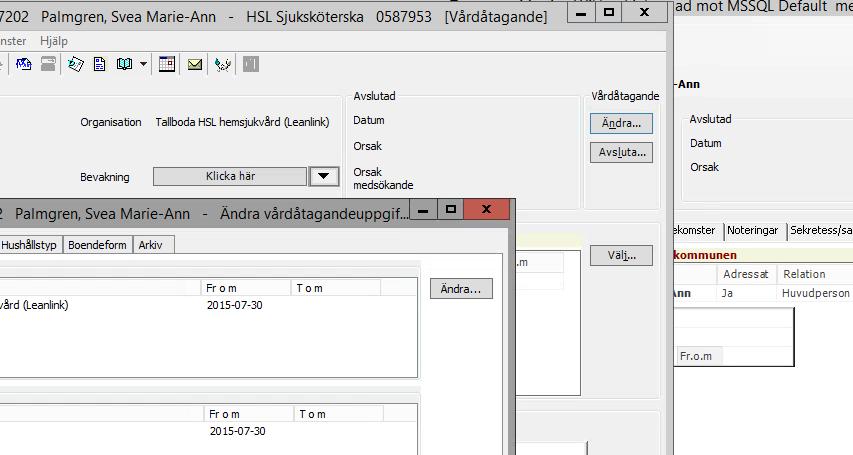Close the Ändra vårdåtagandeuppgifter dialog
The image size is (853, 455).
tap(486, 209)
